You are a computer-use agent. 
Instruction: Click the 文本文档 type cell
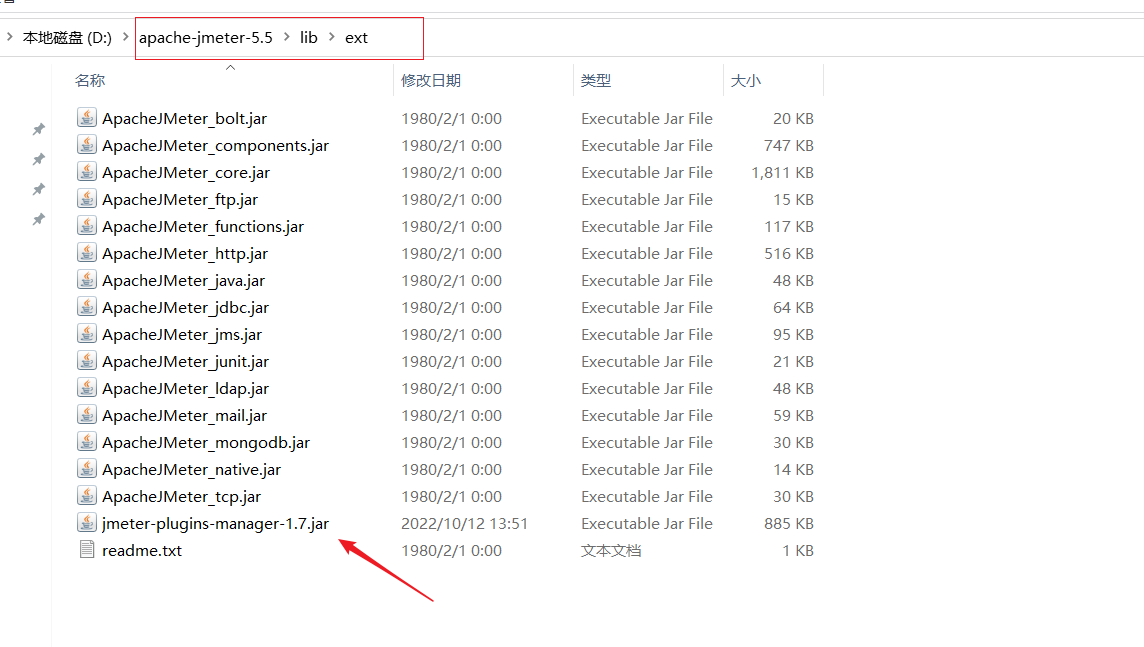(611, 550)
